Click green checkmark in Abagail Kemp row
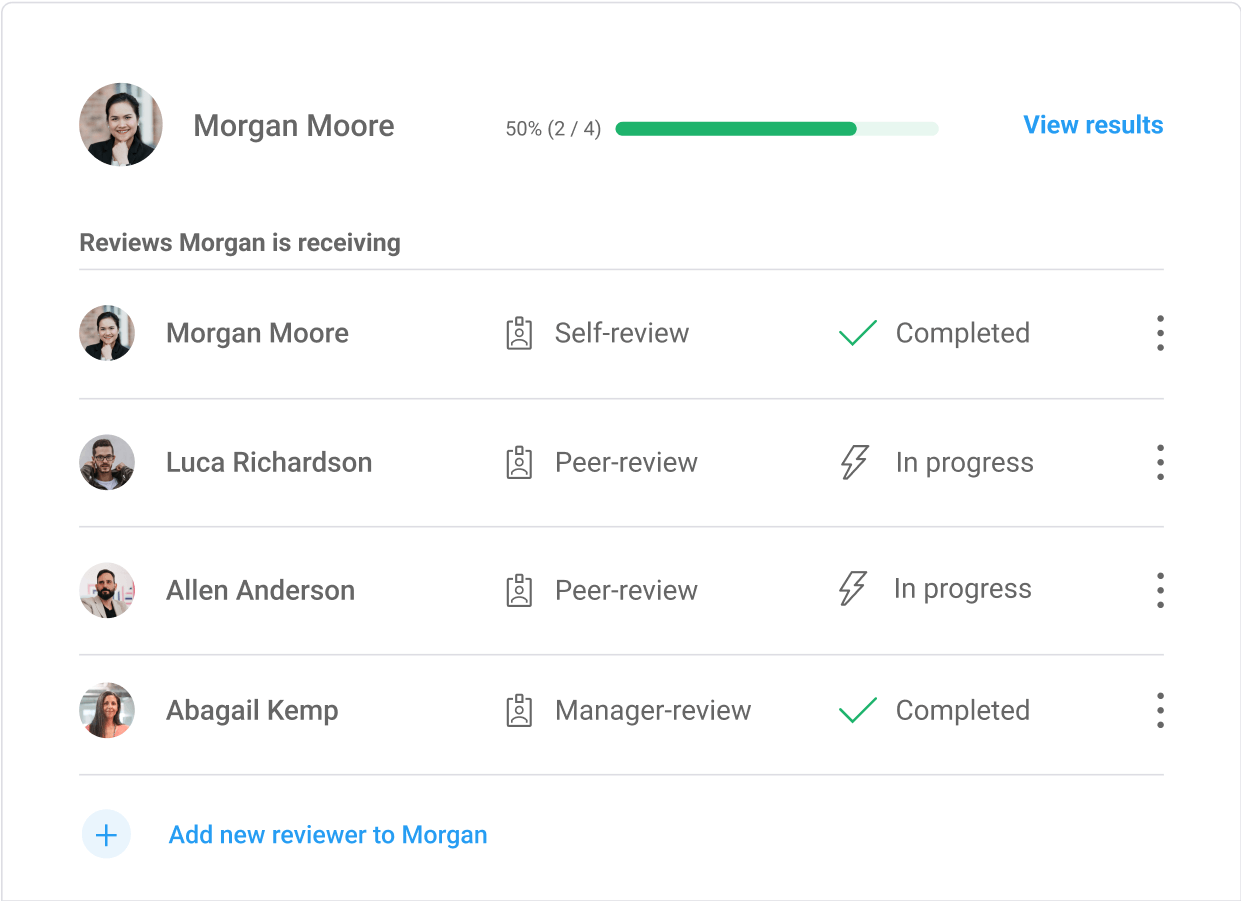Image resolution: width=1241 pixels, height=901 pixels. [x=857, y=710]
